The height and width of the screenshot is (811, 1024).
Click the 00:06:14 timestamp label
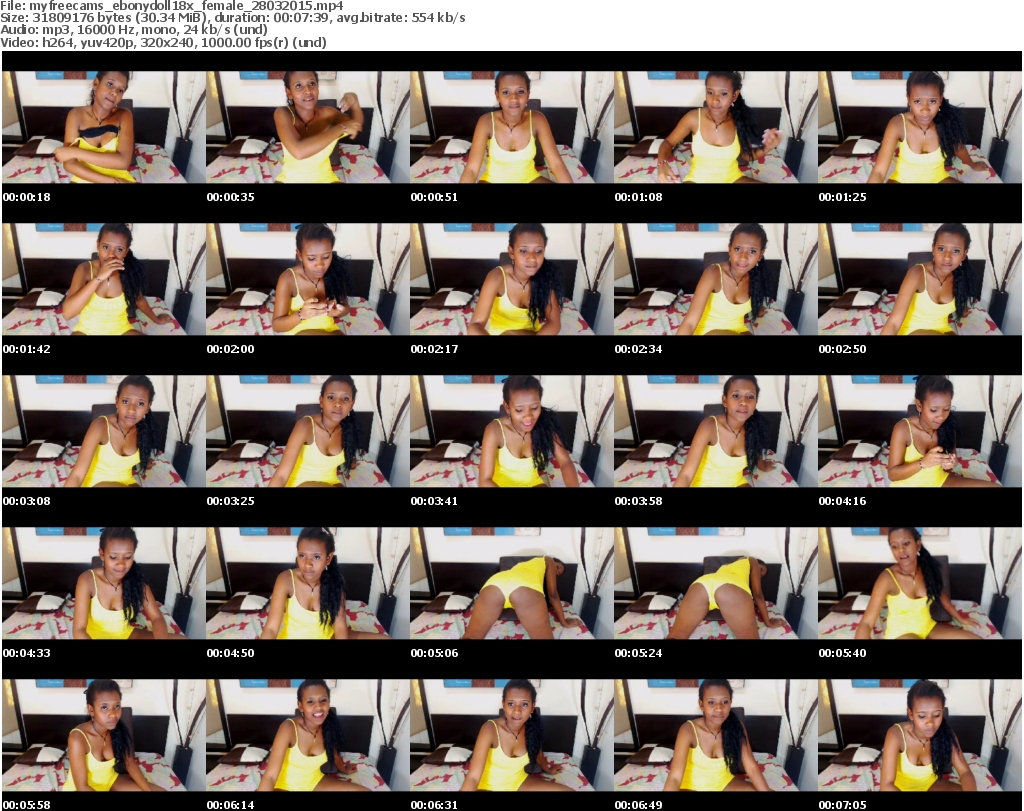click(x=231, y=805)
